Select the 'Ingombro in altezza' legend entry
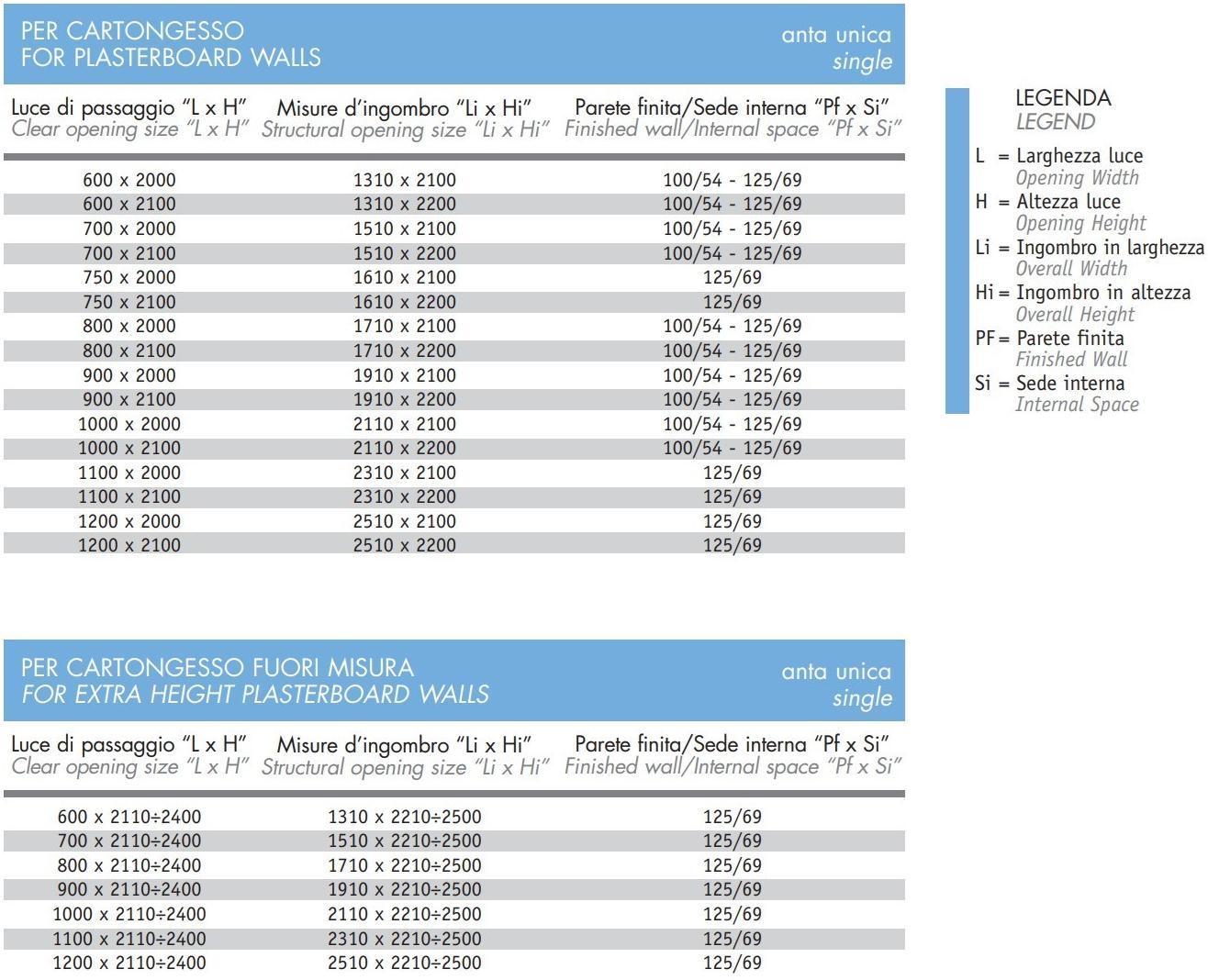Screen dimensions: 1208x980 coord(1102,293)
